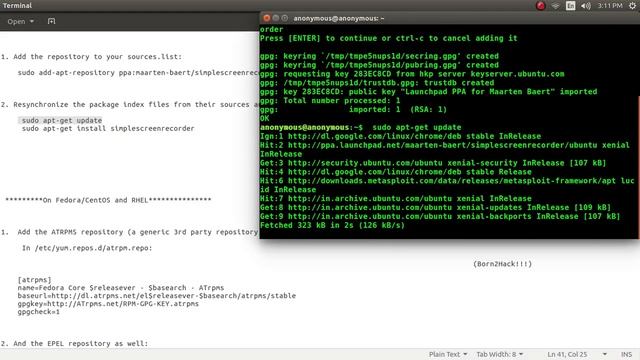Click terminal line Total number processed: 1
The image size is (640, 360).
[330, 101]
